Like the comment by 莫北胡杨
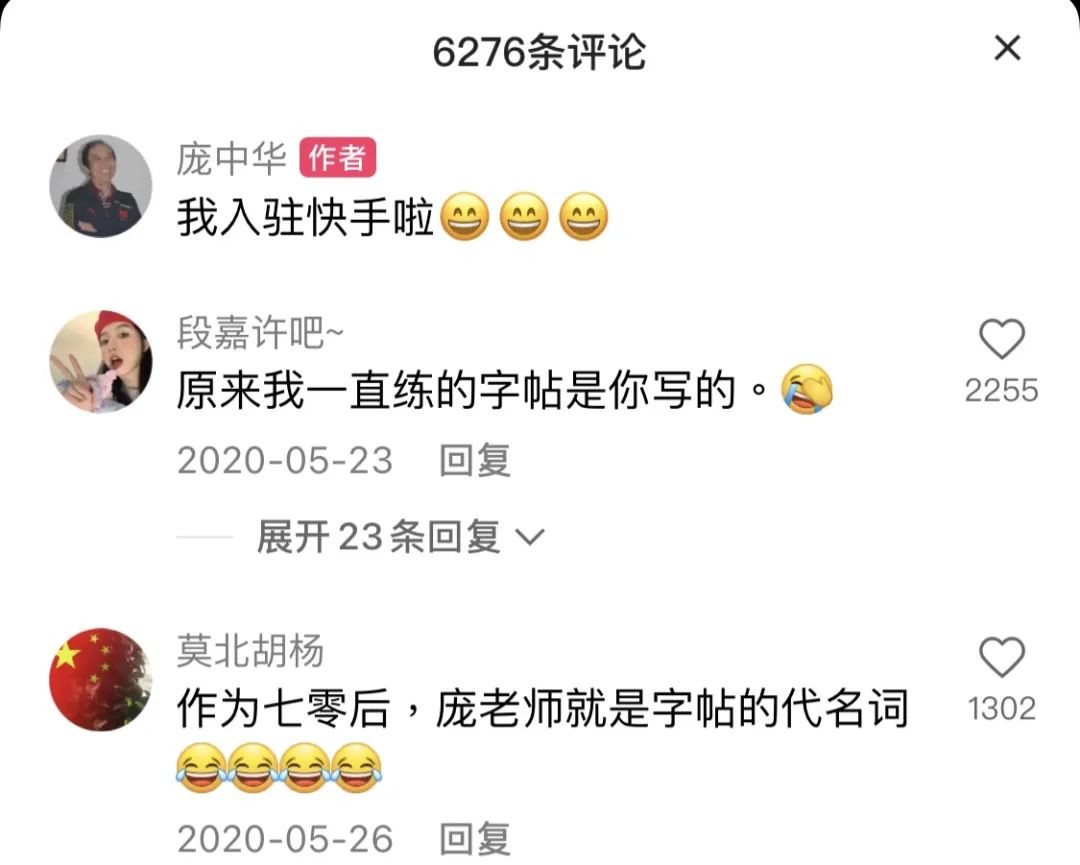Screen dimensions: 1080x865 1001,657
